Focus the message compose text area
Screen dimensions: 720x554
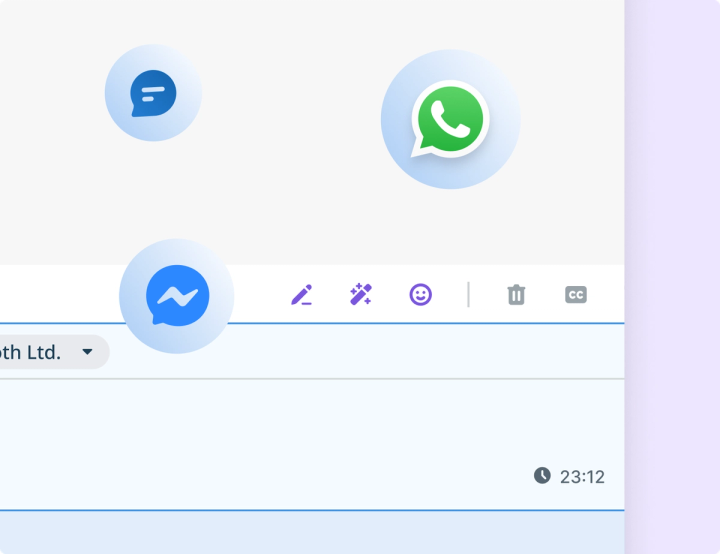click(312, 444)
